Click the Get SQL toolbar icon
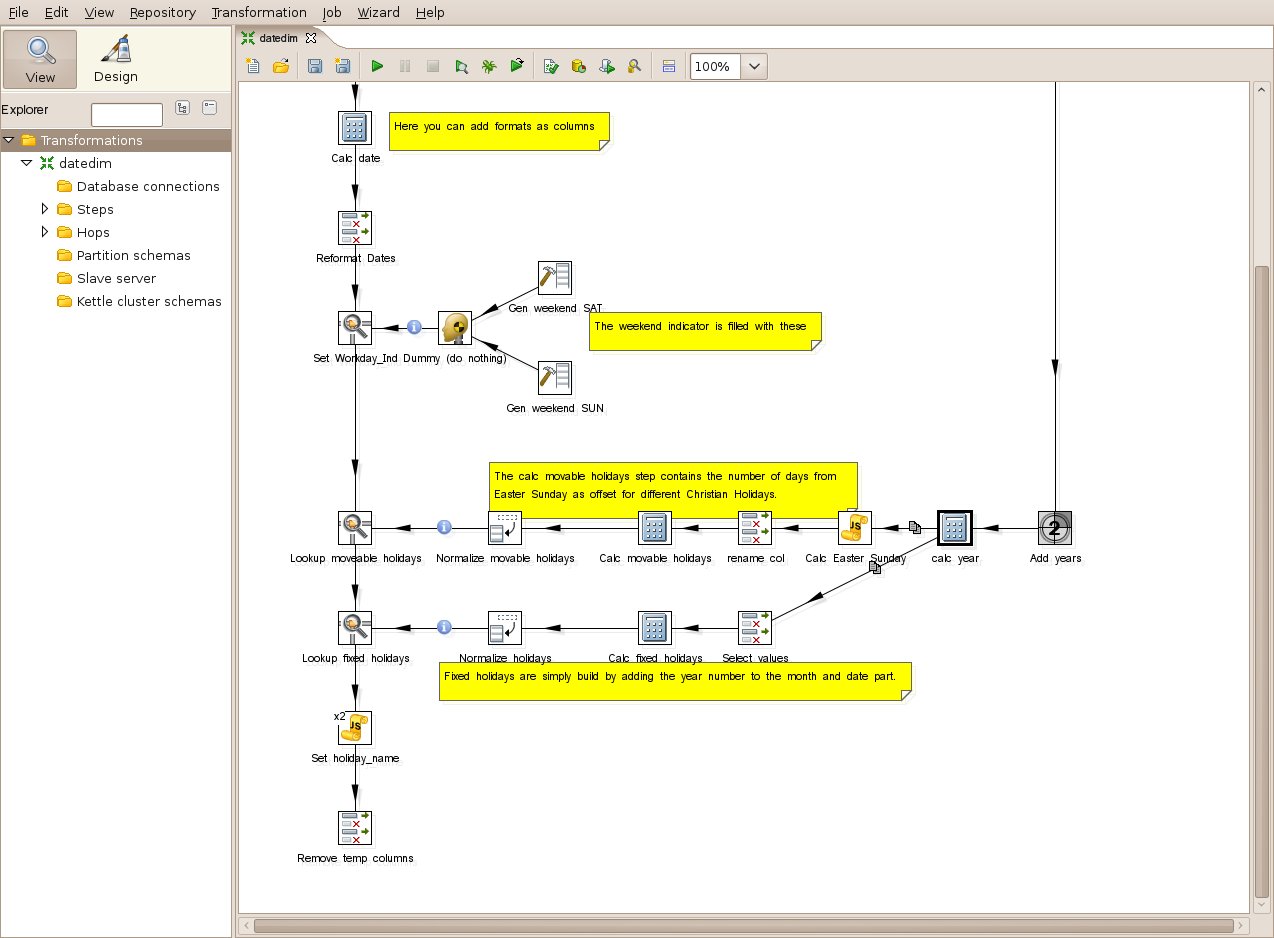The height and width of the screenshot is (938, 1274). point(606,67)
